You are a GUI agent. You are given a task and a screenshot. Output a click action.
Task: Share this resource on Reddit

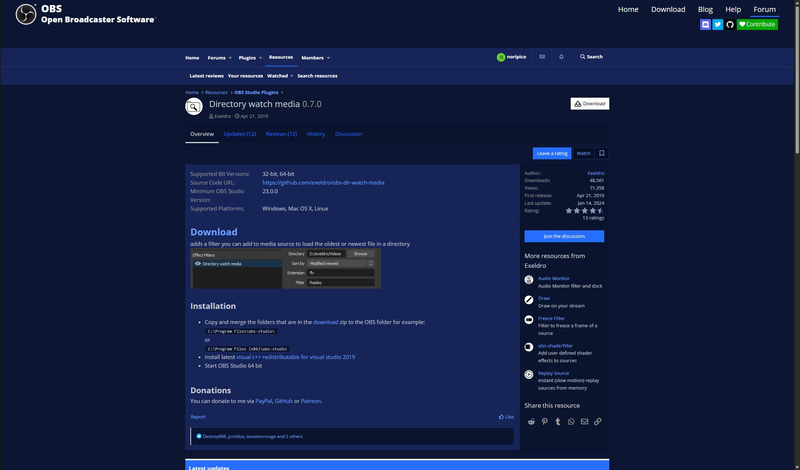tap(531, 422)
